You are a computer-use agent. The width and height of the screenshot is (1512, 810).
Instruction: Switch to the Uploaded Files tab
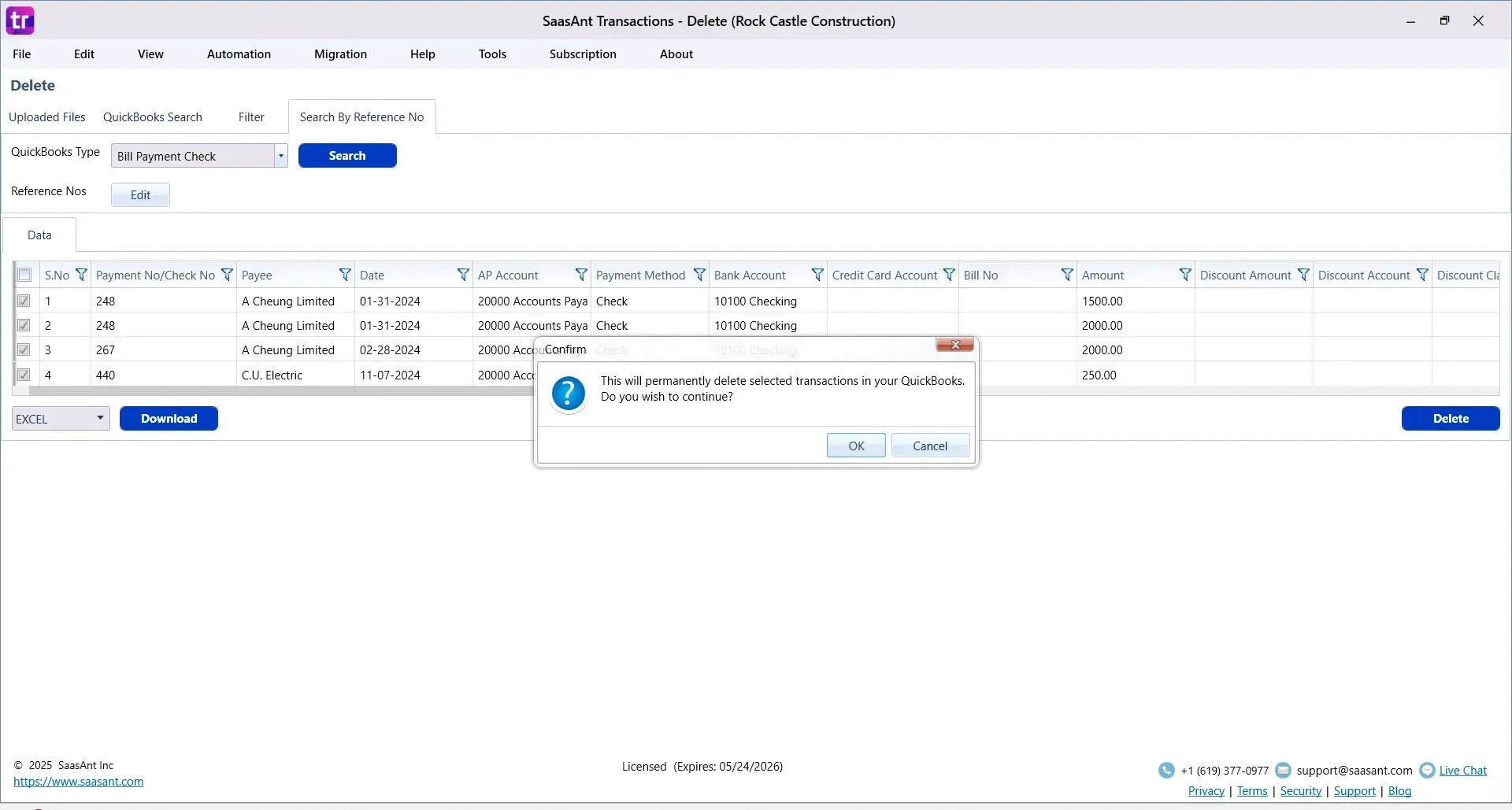point(47,117)
